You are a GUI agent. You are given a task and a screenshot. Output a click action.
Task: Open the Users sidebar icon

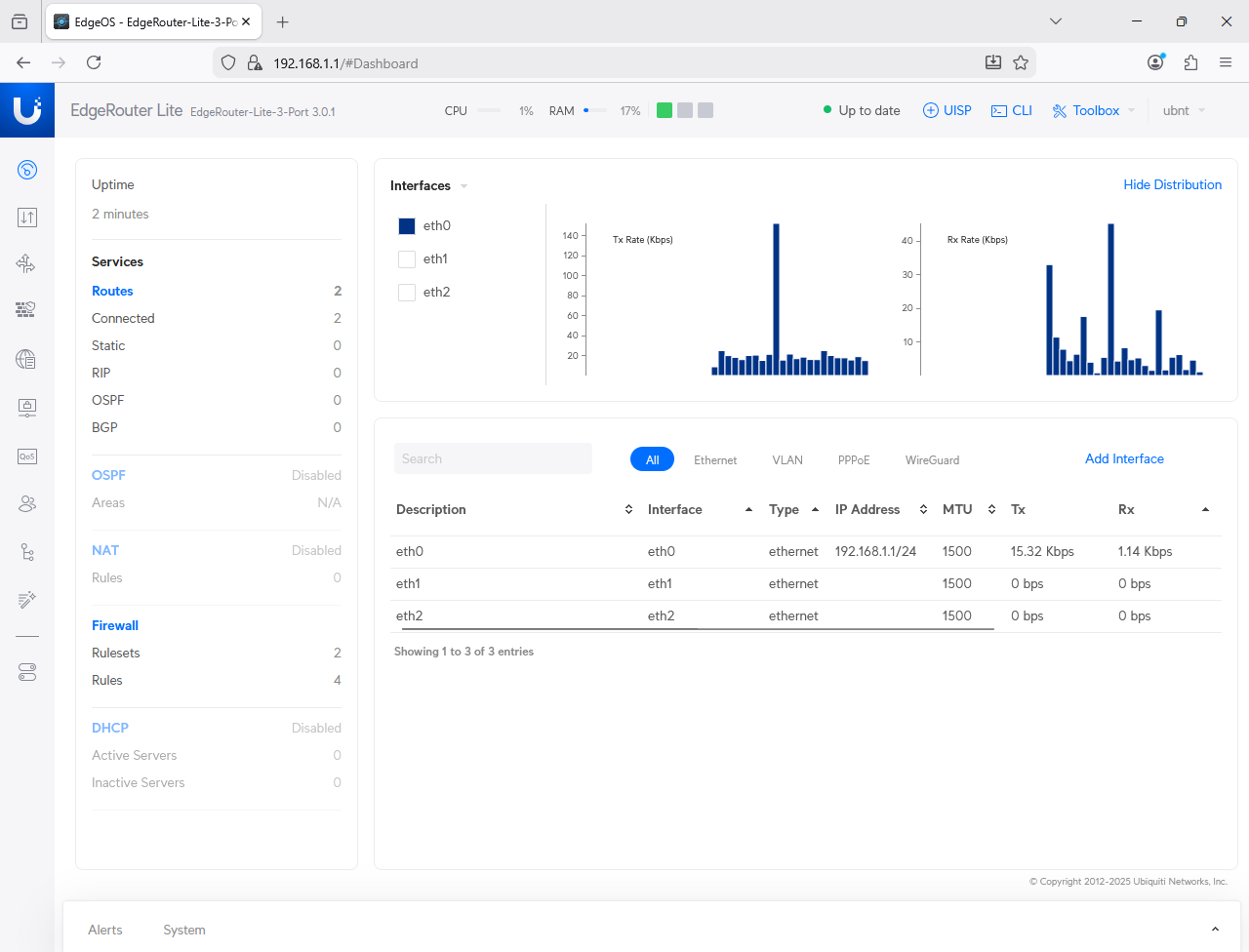[x=27, y=503]
